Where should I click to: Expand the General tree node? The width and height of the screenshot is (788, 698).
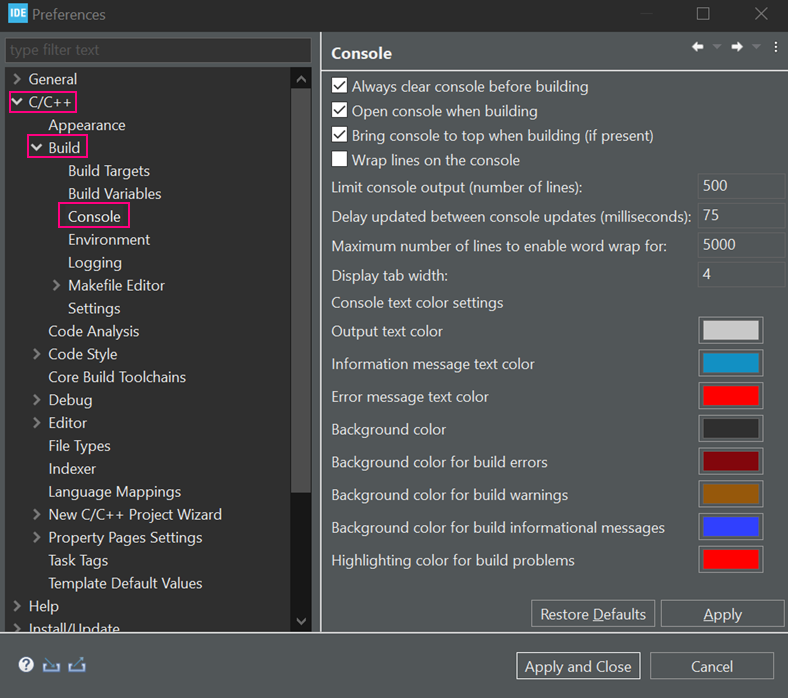point(17,79)
